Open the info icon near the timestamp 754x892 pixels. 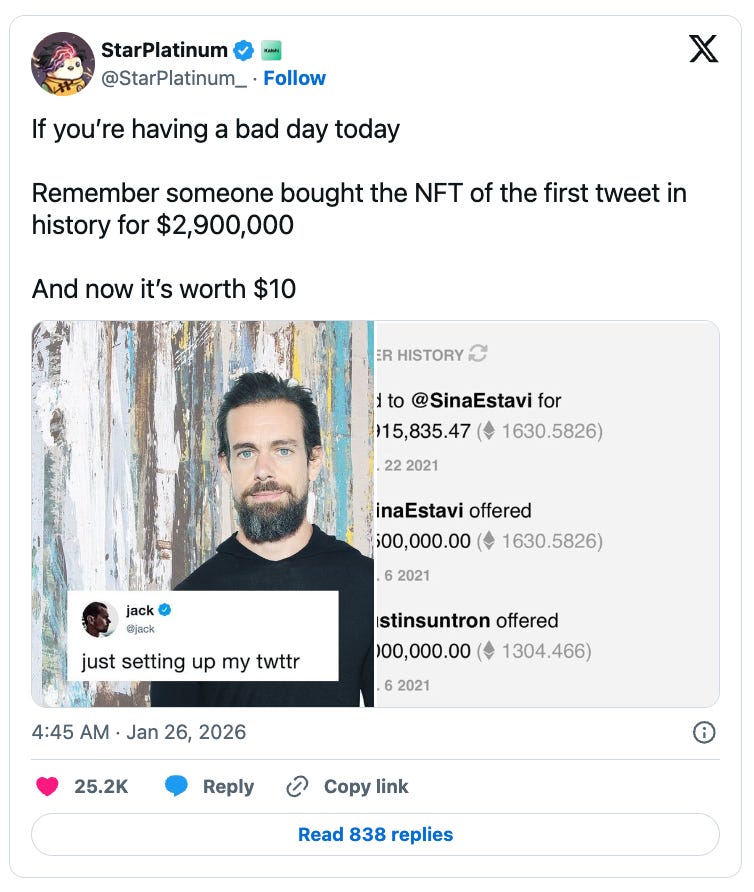[x=704, y=733]
